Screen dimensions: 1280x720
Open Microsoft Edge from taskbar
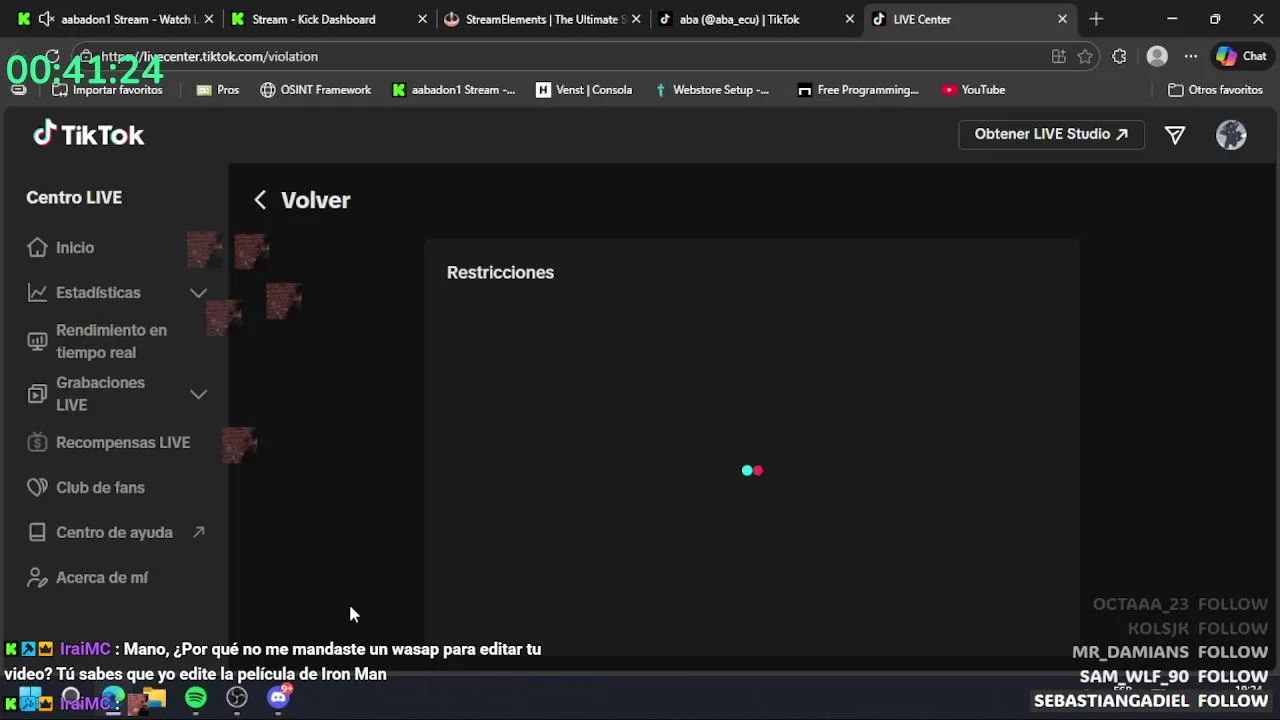click(113, 698)
